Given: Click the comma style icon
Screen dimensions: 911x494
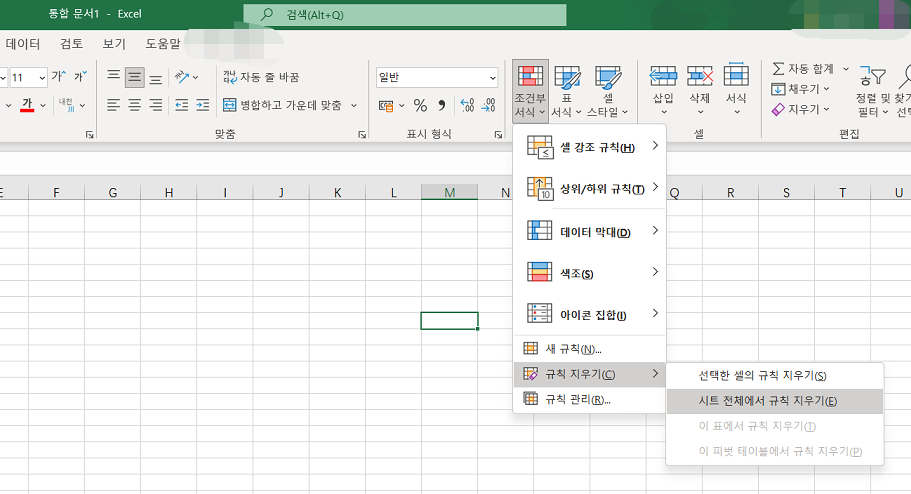Looking at the screenshot, I should coord(442,105).
